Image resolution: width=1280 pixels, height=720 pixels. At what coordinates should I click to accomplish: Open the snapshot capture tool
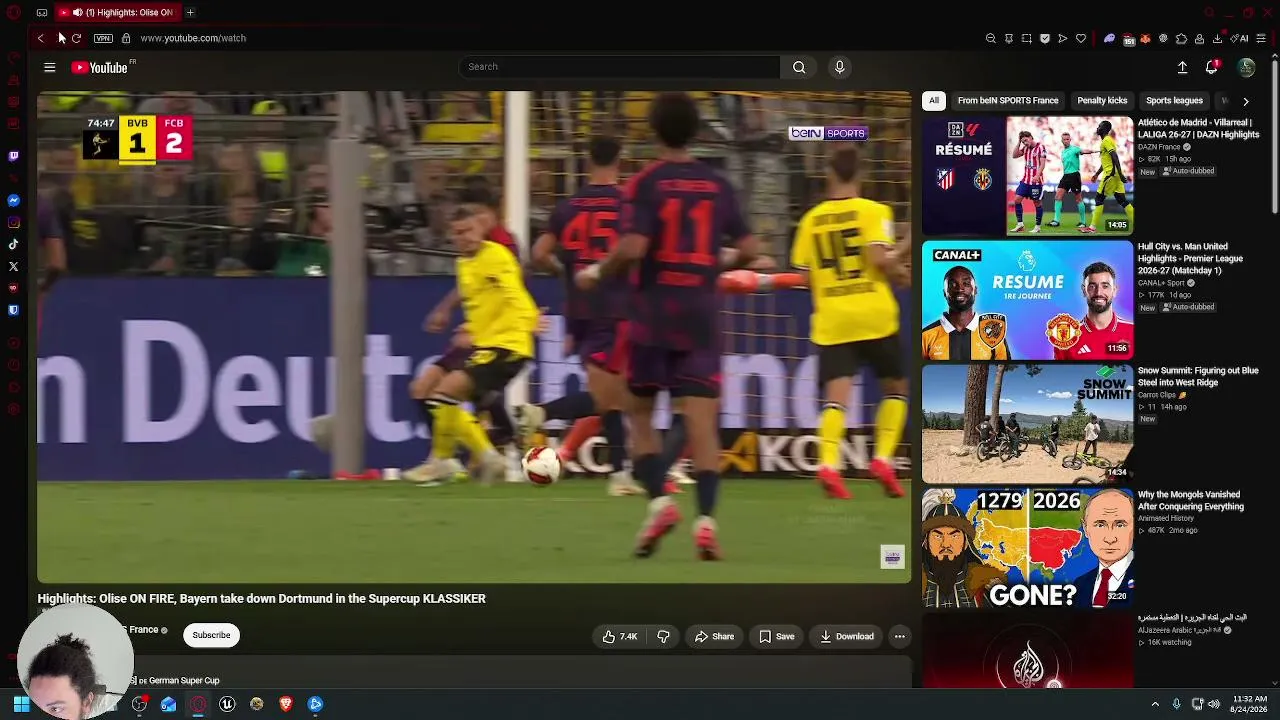click(x=1027, y=38)
